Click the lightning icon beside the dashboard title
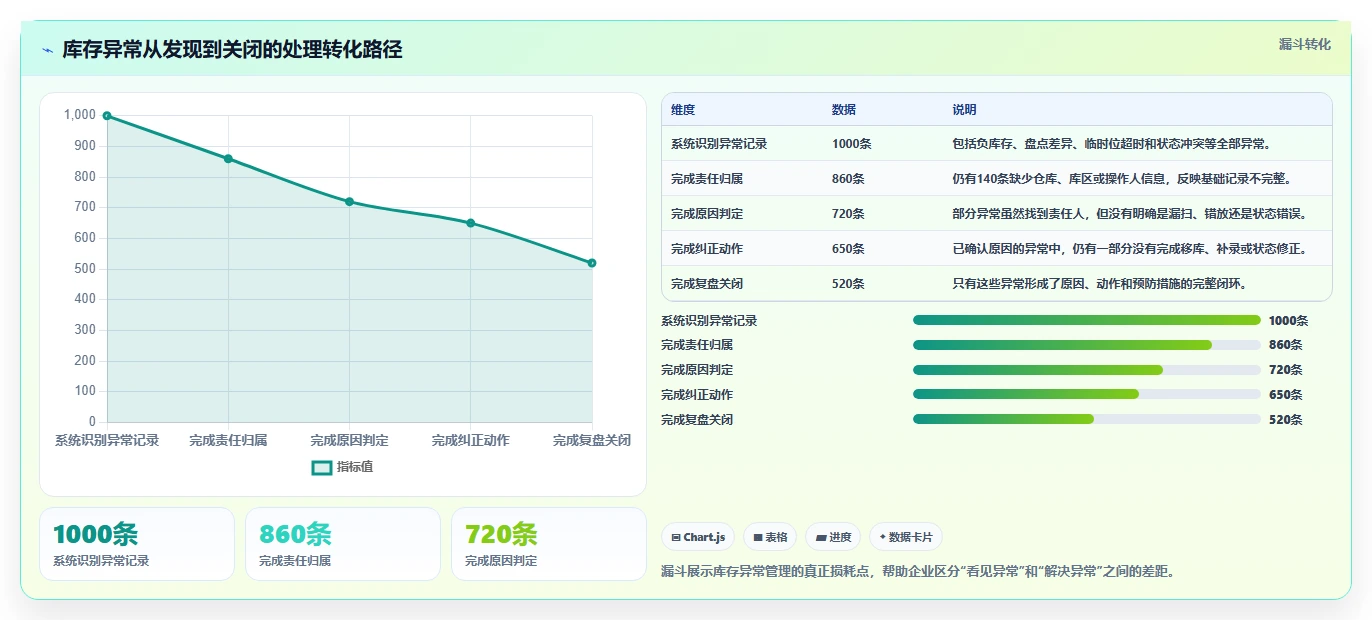 point(47,50)
